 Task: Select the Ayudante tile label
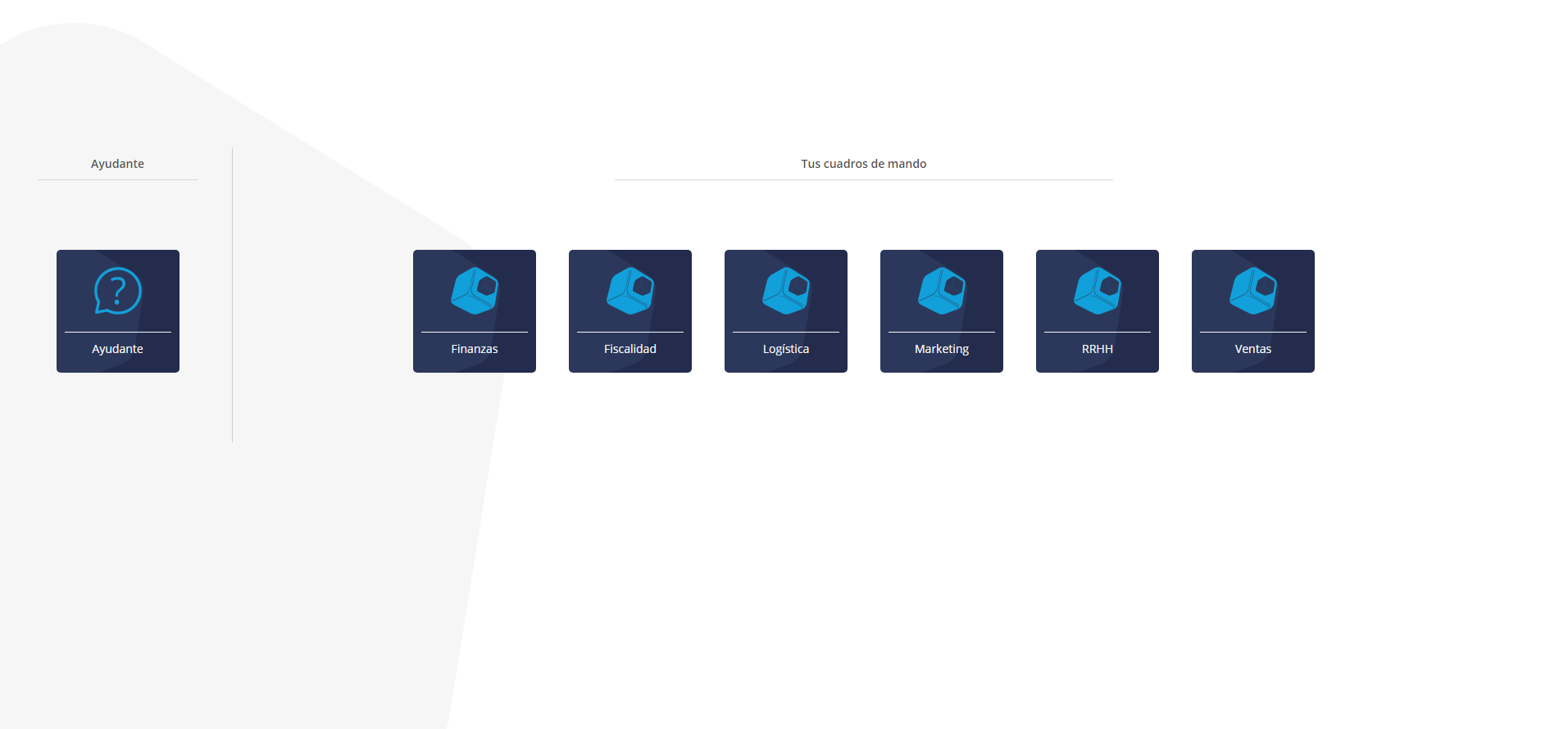(118, 349)
